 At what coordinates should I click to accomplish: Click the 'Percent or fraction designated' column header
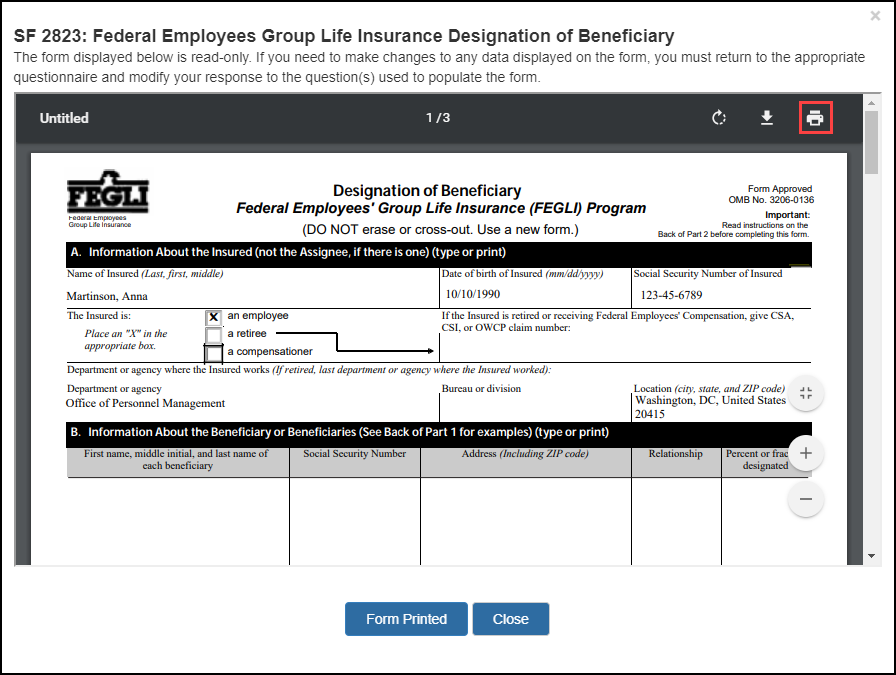click(x=757, y=460)
